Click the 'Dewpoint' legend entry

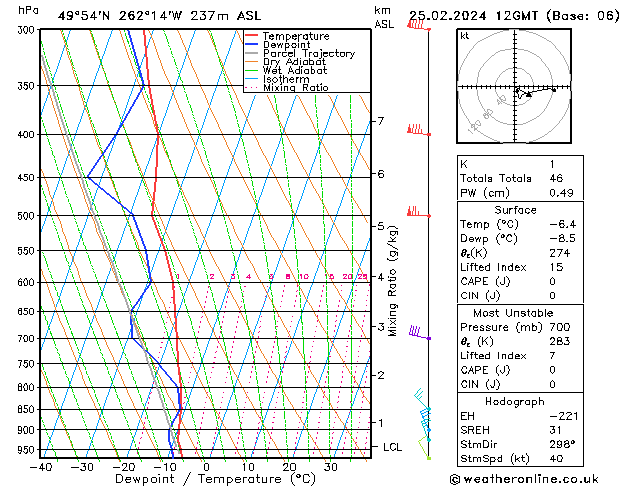(x=286, y=45)
